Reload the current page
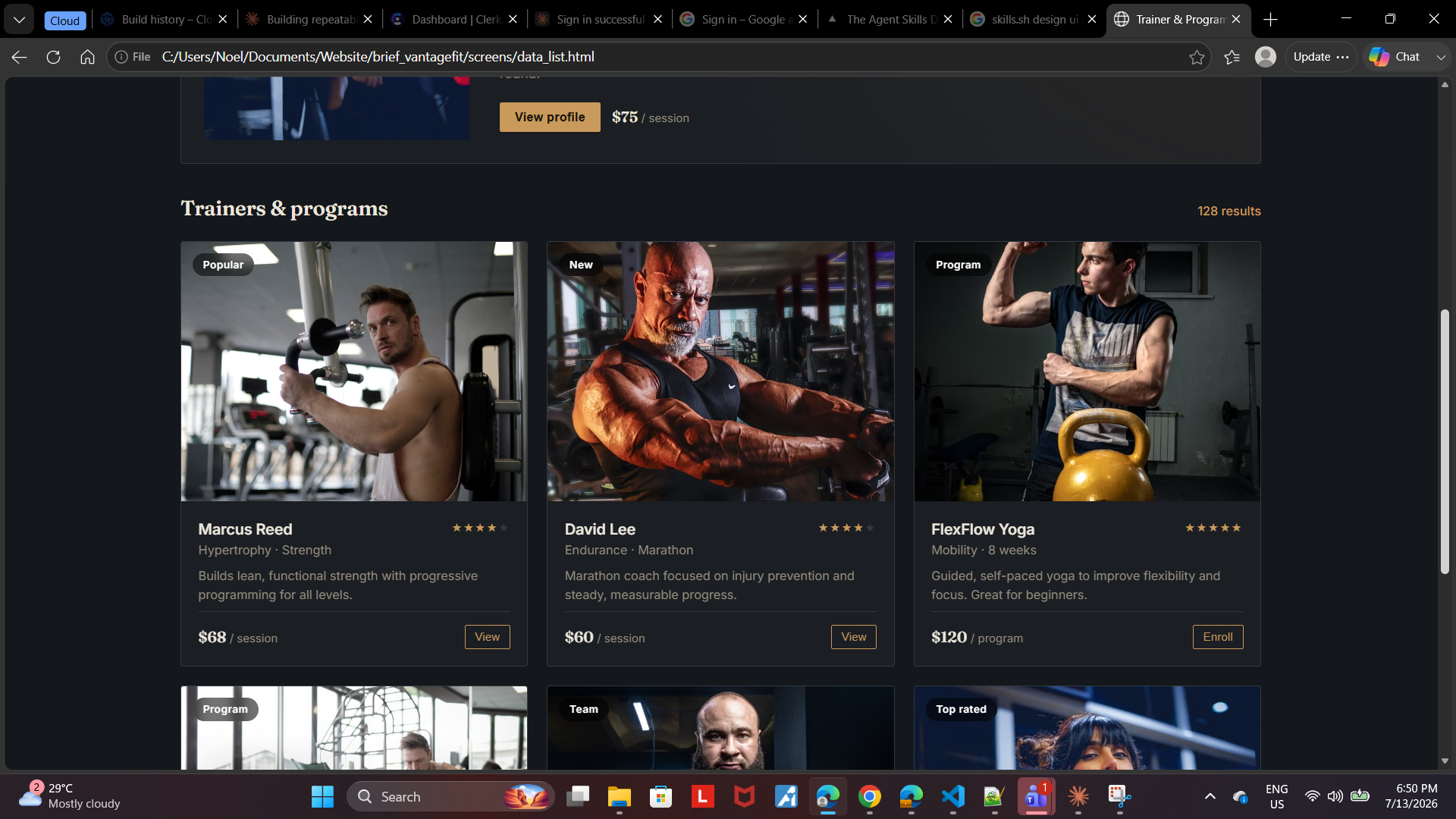This screenshot has width=1456, height=819. tap(53, 57)
